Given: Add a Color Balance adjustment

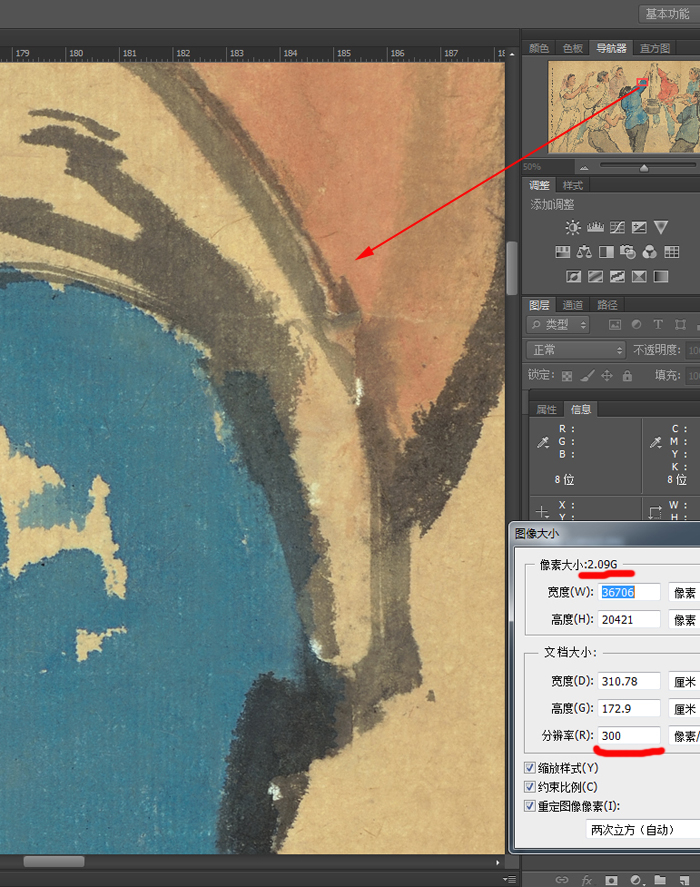Looking at the screenshot, I should 584,252.
